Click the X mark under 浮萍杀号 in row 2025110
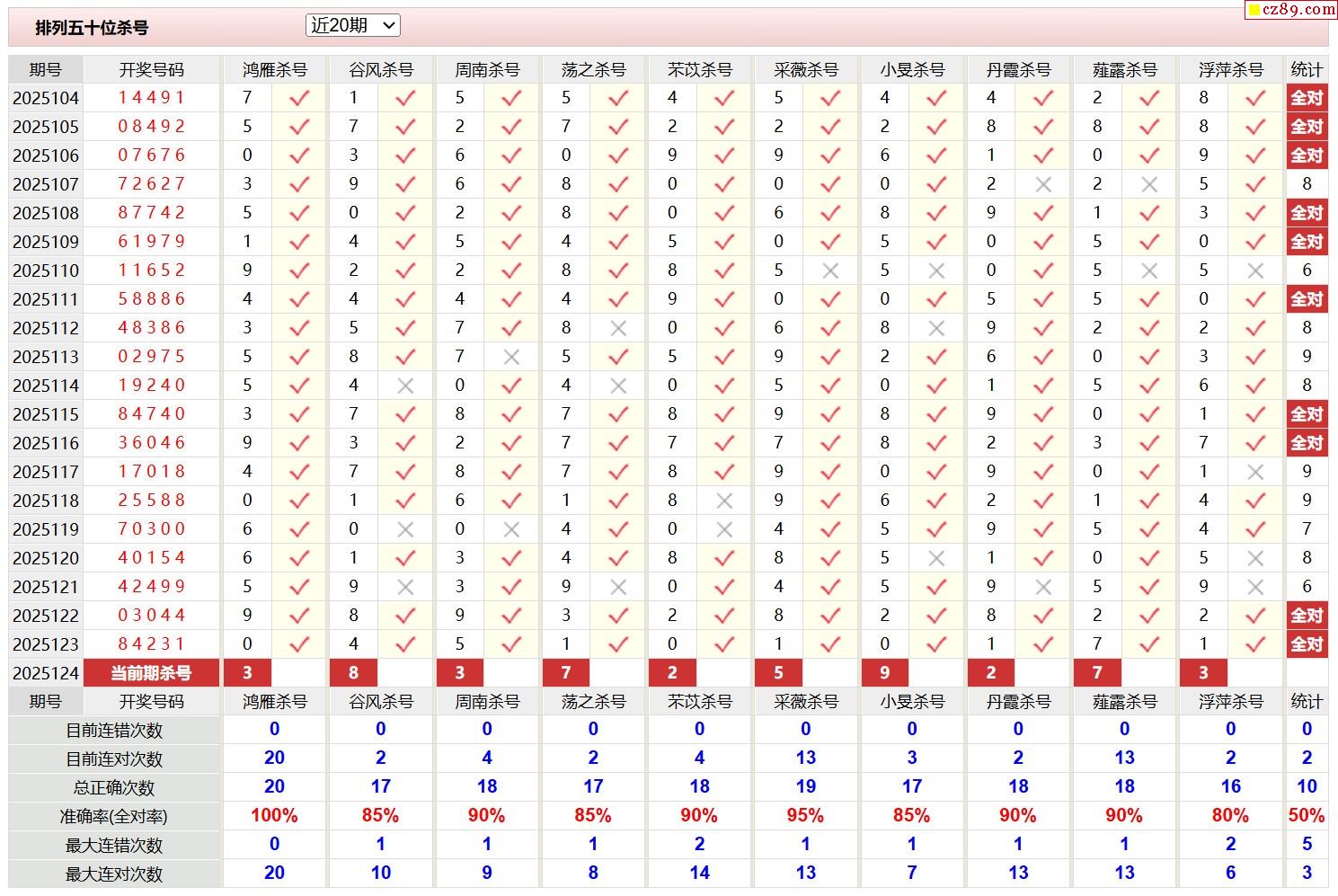The image size is (1338, 896). click(1255, 271)
